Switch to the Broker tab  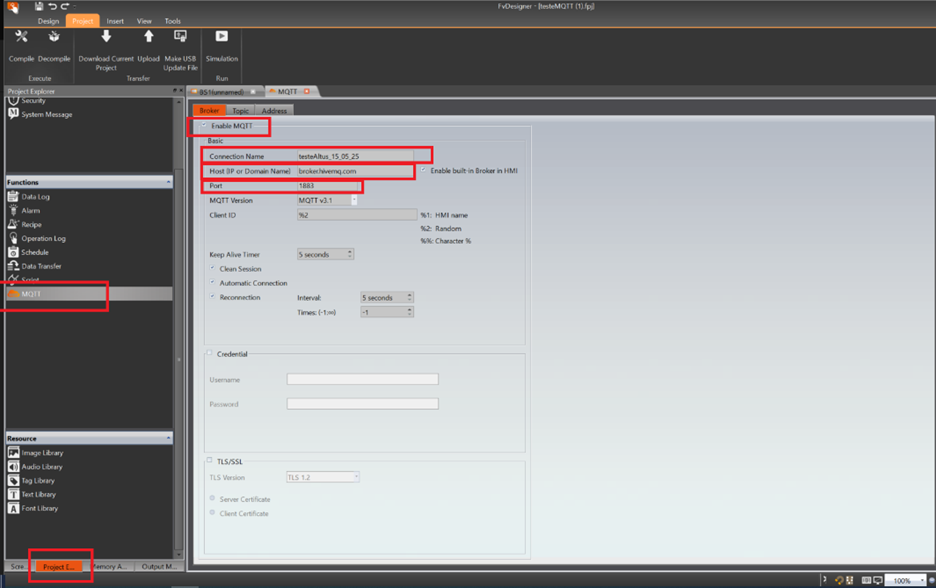[209, 110]
